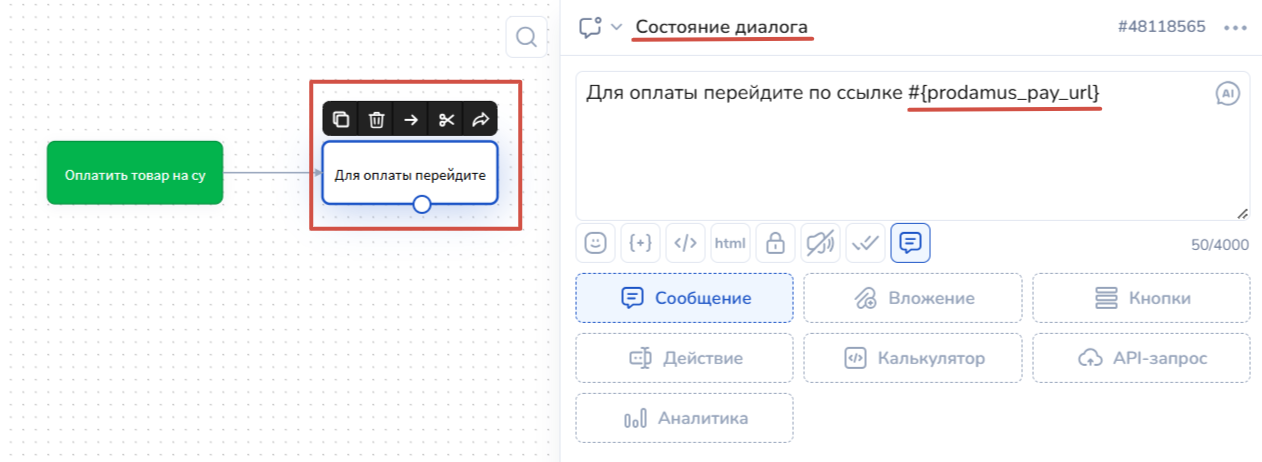Open the emoji picker below the message
Viewport: 1262px width, 462px height.
pos(595,242)
